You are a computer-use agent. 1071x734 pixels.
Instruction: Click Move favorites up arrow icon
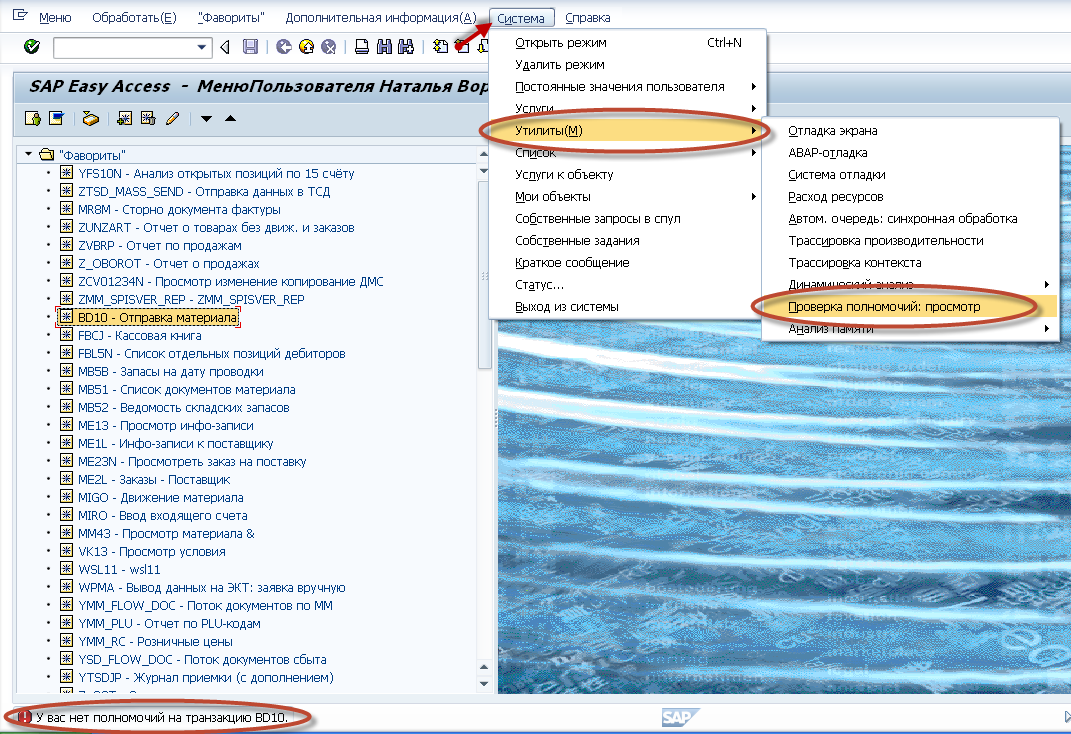[230, 119]
